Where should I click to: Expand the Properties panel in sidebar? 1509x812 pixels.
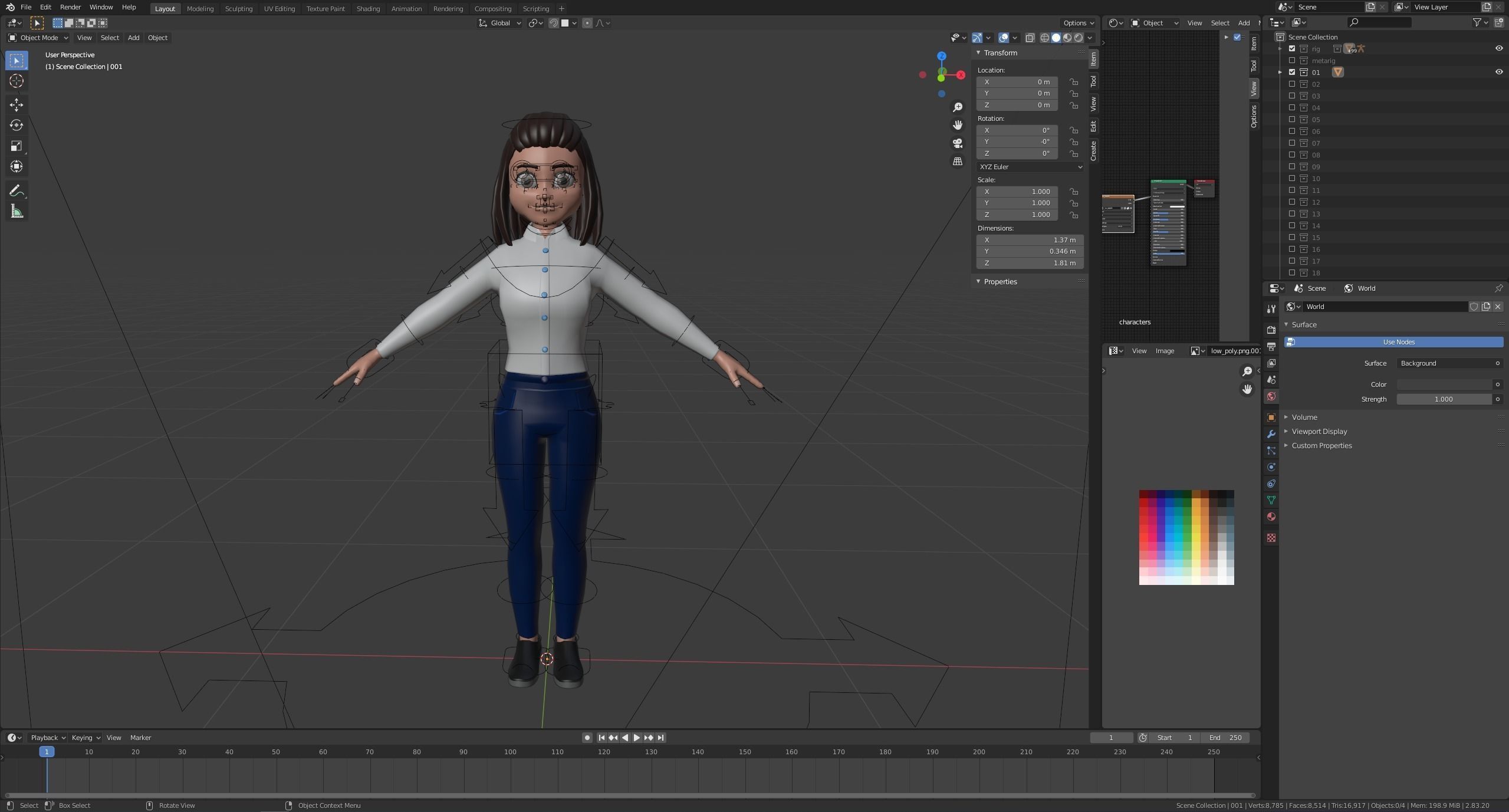pos(1000,281)
